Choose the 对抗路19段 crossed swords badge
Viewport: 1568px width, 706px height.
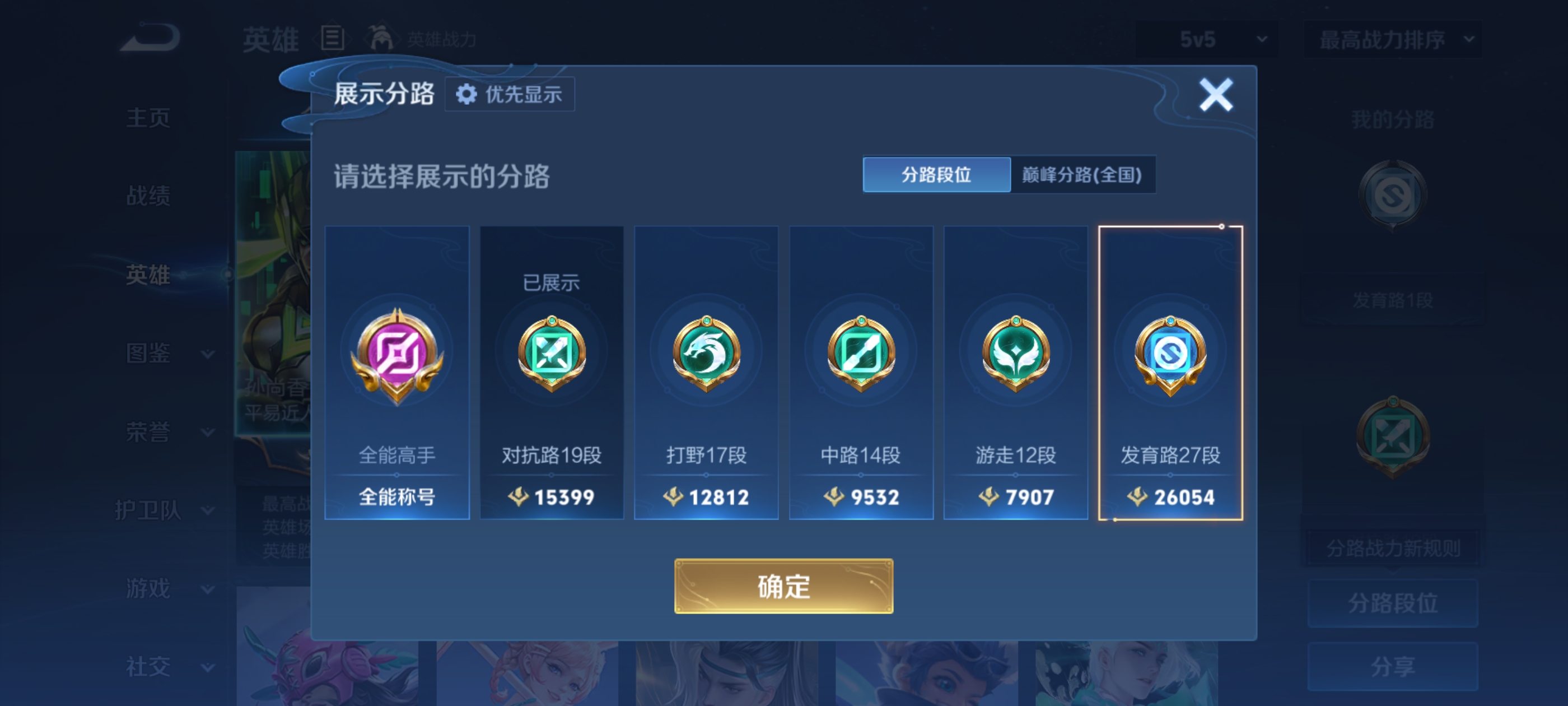coord(552,354)
